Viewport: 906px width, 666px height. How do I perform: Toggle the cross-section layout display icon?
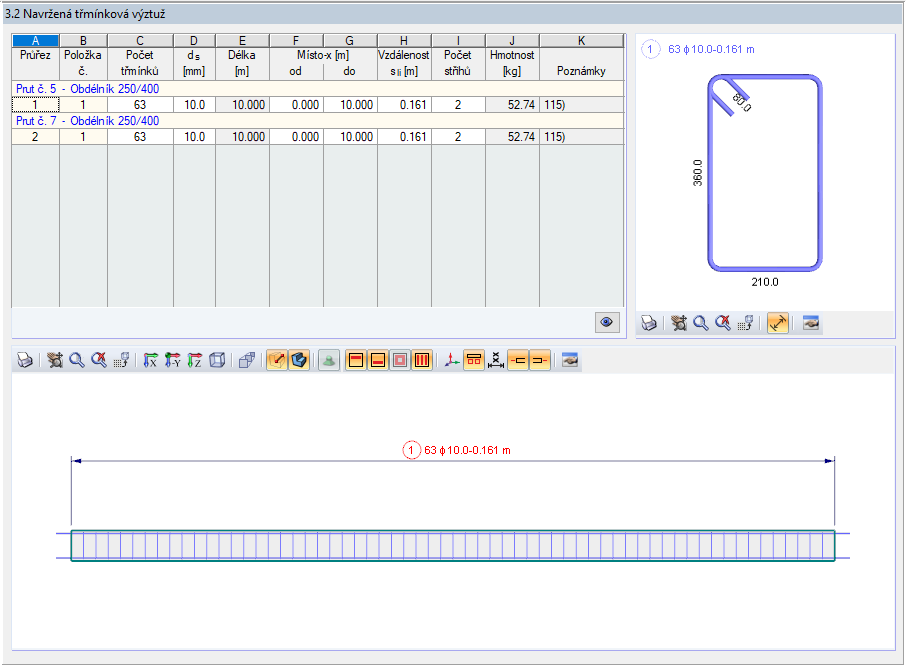pos(474,360)
